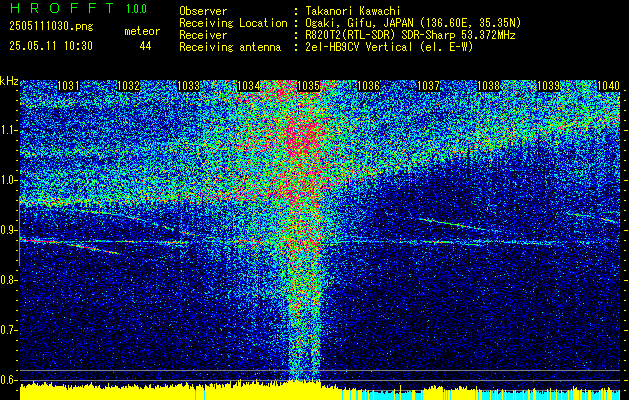This screenshot has height=400, width=629.
Task: Click the 1040 time marker label
Action: click(608, 85)
